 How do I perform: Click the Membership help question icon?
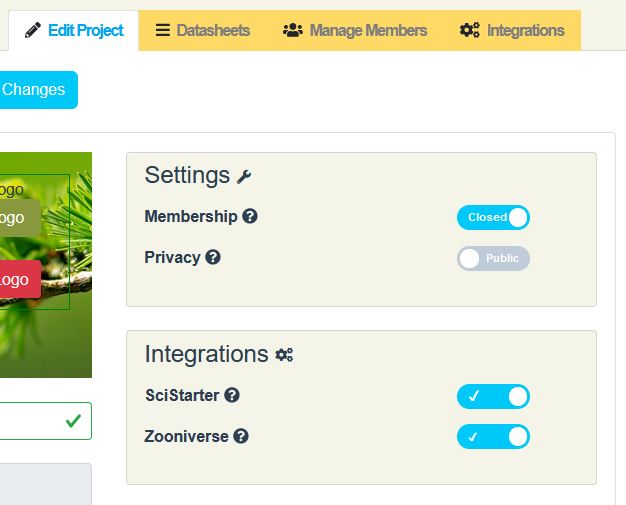250,216
